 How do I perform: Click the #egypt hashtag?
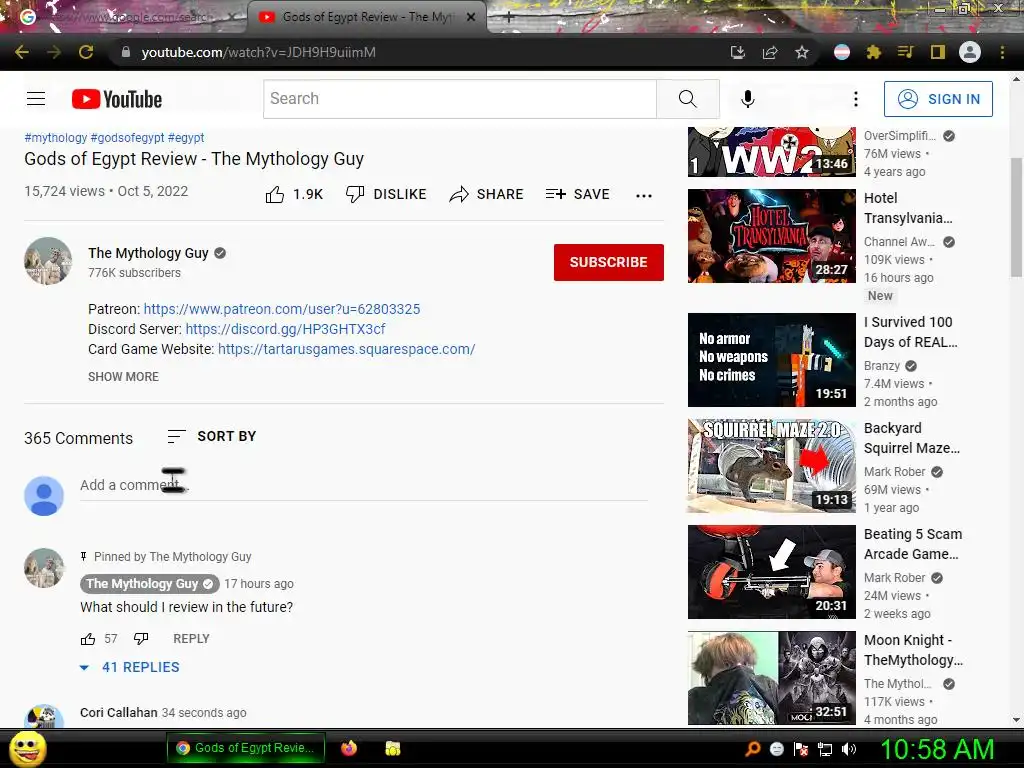click(186, 138)
